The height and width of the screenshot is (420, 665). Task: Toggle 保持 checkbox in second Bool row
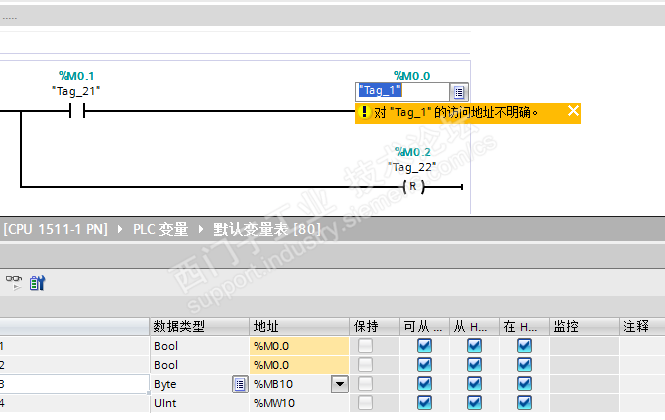pyautogui.click(x=365, y=365)
